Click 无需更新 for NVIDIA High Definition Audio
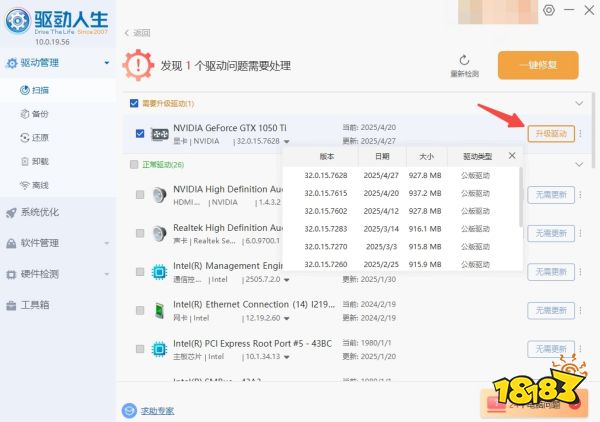 tap(551, 195)
